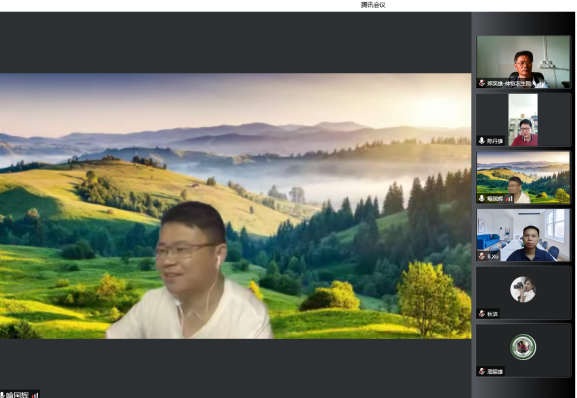Click red signal bars icon on landscape thumbnail
The width and height of the screenshot is (577, 398).
[509, 199]
